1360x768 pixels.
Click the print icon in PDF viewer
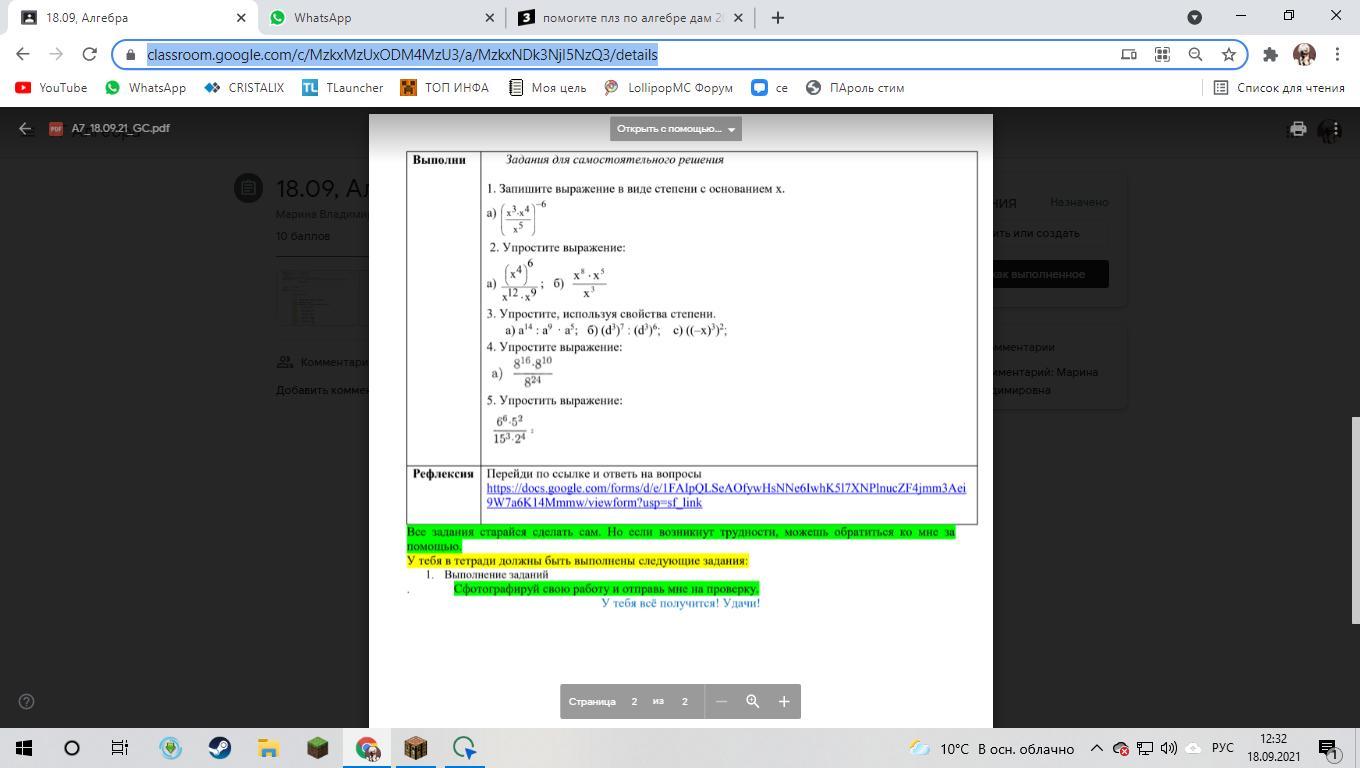click(1297, 128)
